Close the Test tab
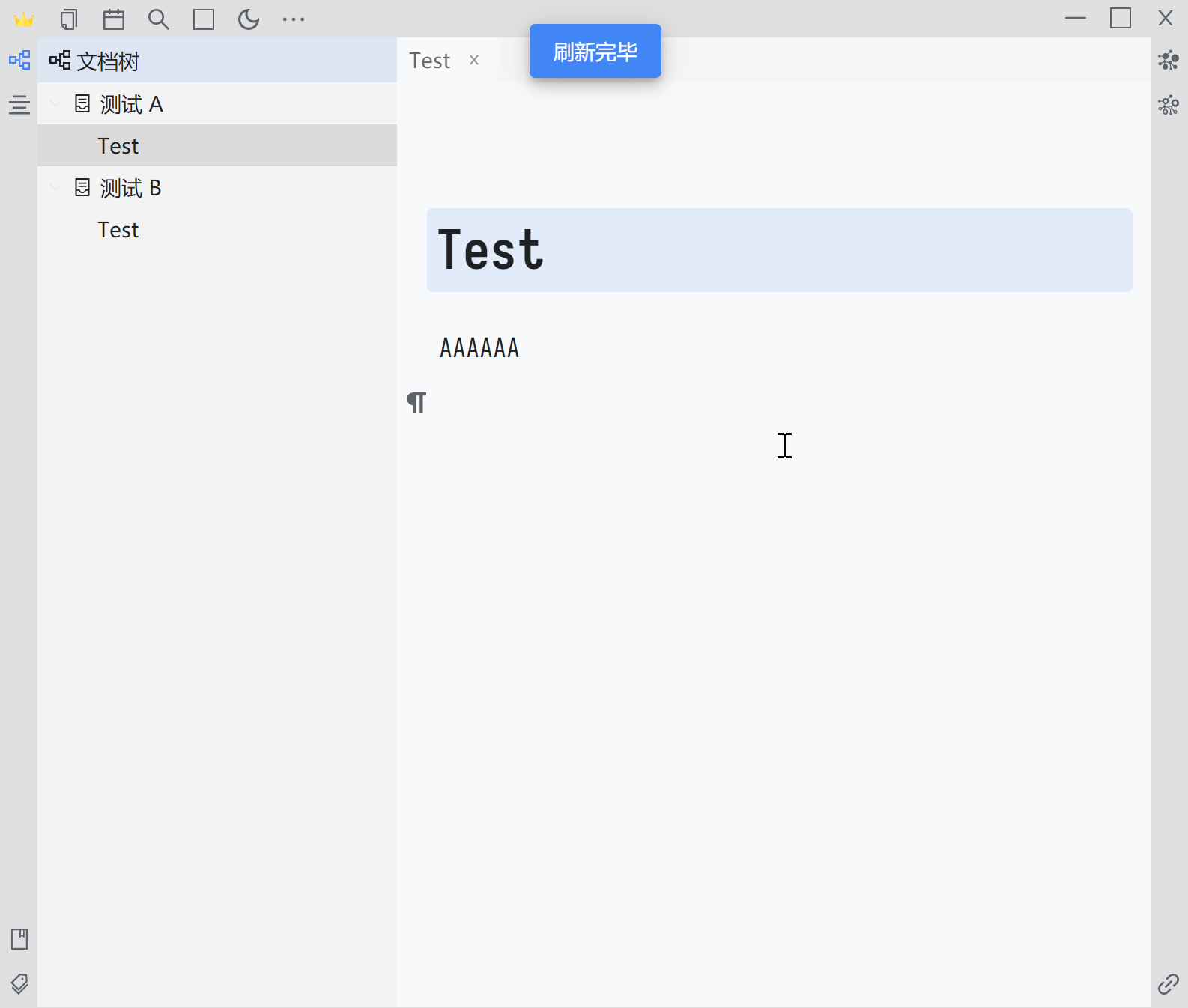 474,60
